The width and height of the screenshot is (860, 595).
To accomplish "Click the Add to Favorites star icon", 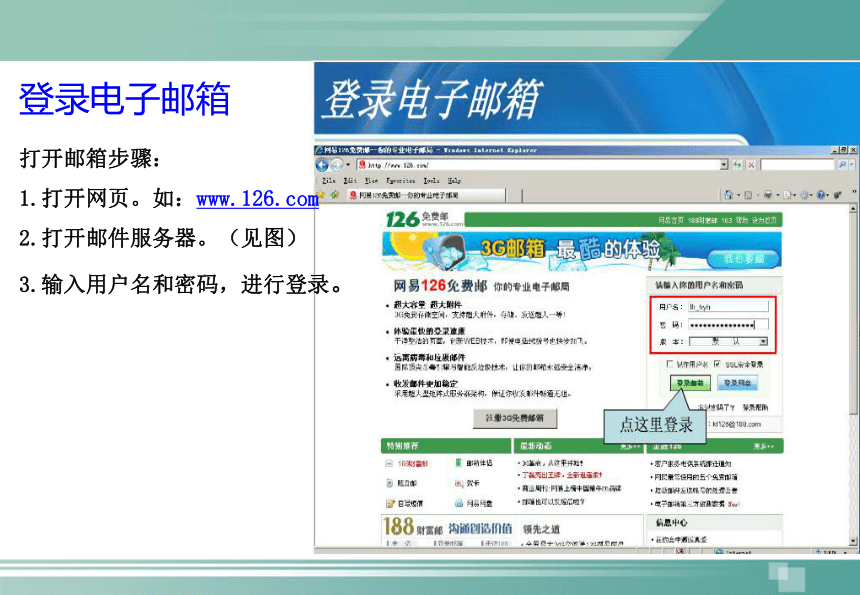I will pos(335,195).
